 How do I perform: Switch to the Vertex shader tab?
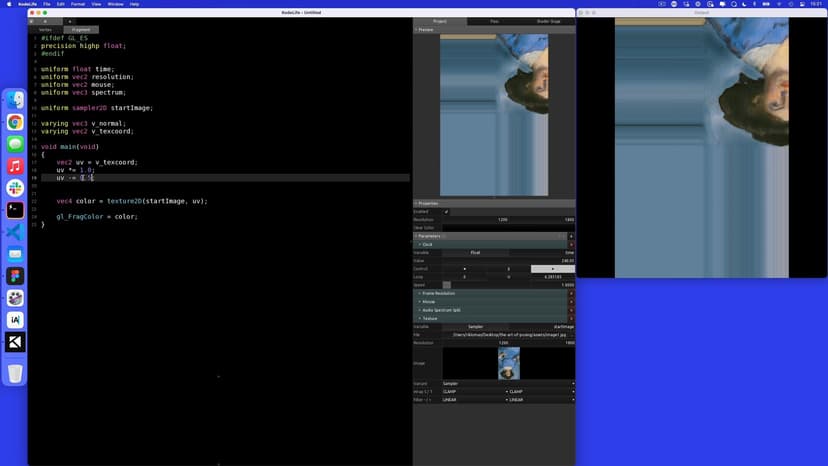45,29
